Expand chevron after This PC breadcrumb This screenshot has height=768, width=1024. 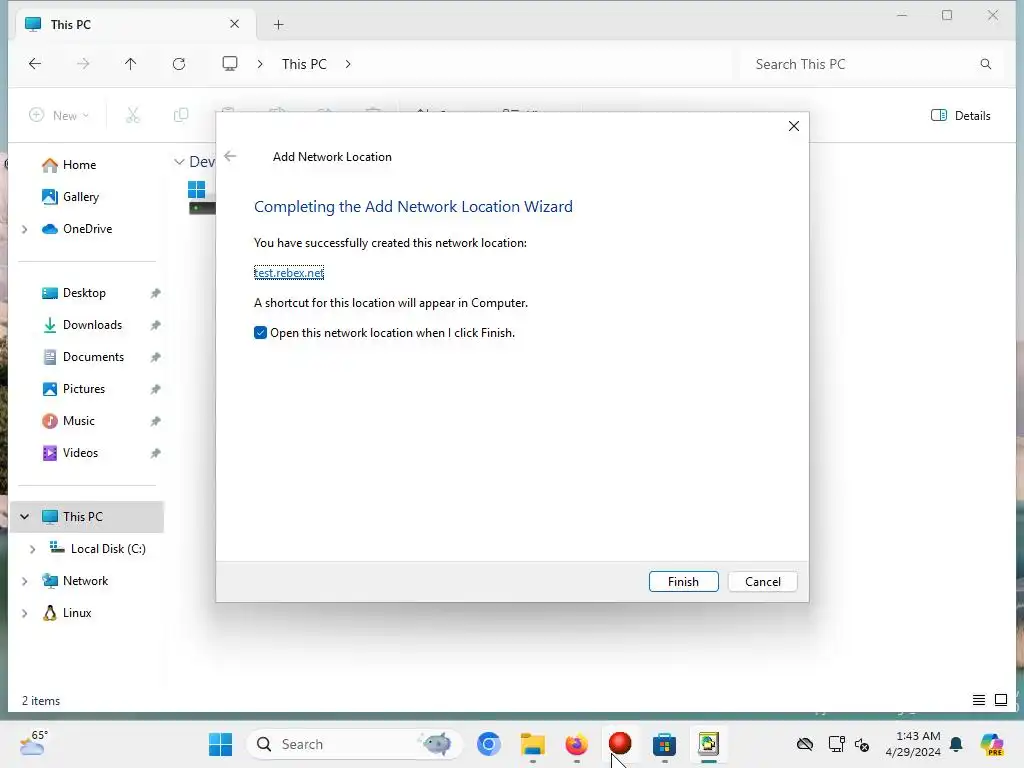pyautogui.click(x=348, y=64)
